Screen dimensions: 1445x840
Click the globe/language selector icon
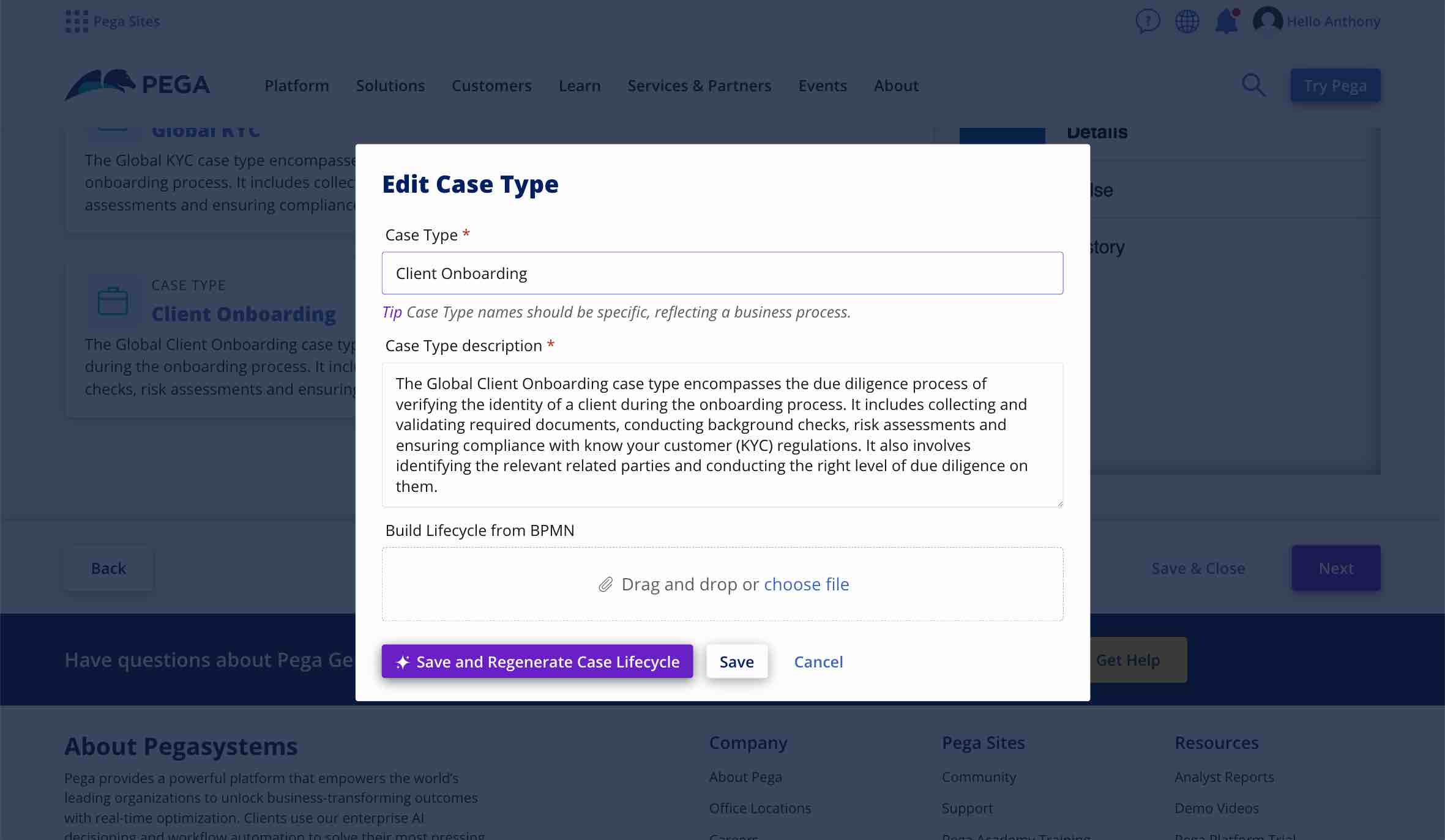(1186, 22)
